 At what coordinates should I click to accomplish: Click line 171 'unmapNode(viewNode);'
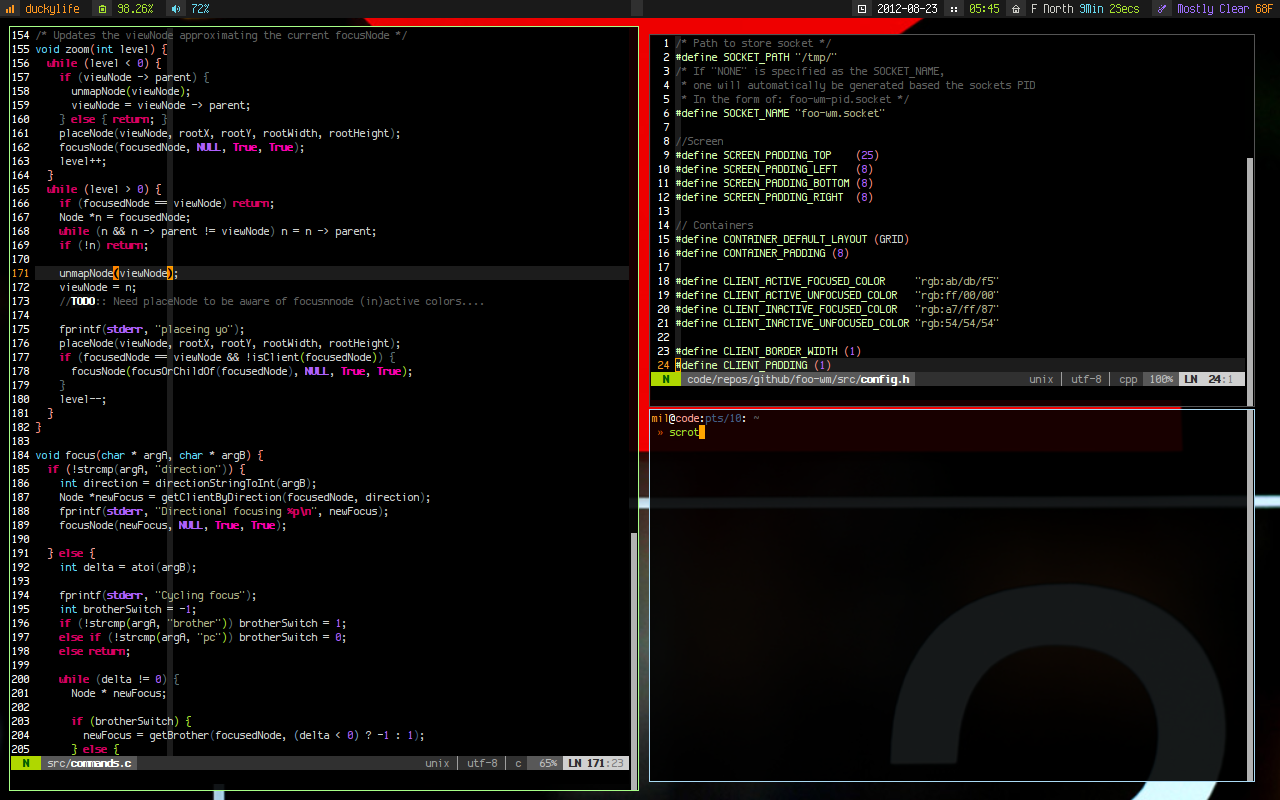point(118,273)
